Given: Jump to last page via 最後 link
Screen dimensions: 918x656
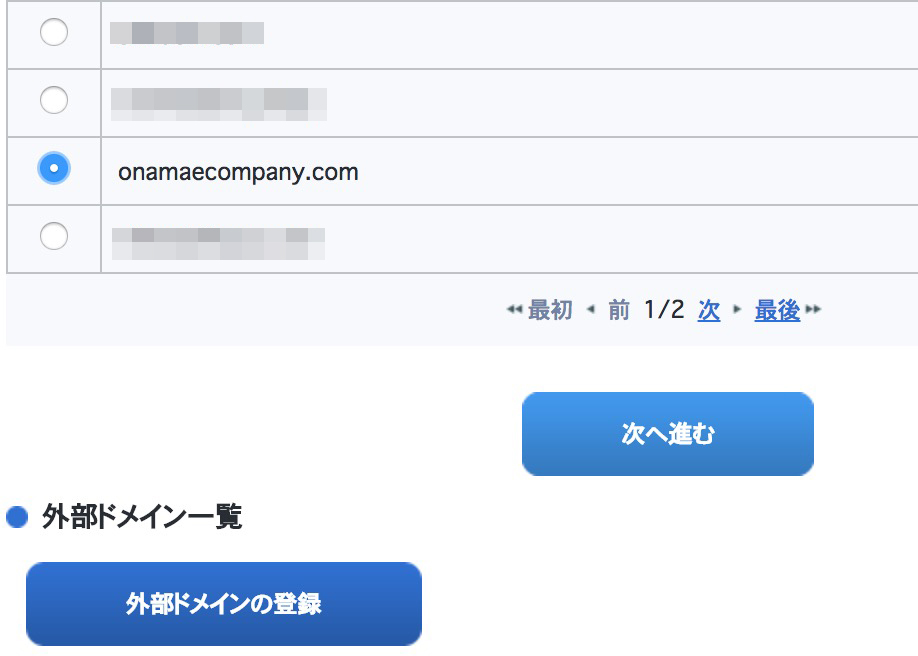Looking at the screenshot, I should tap(777, 310).
